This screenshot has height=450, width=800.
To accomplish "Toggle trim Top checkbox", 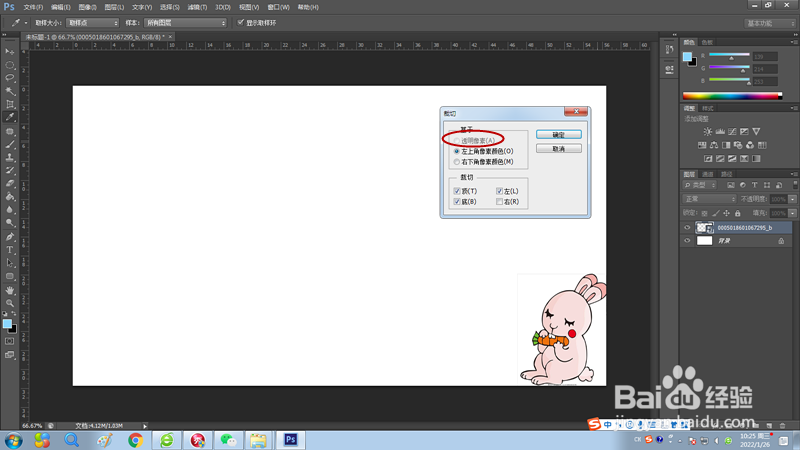I will (457, 191).
